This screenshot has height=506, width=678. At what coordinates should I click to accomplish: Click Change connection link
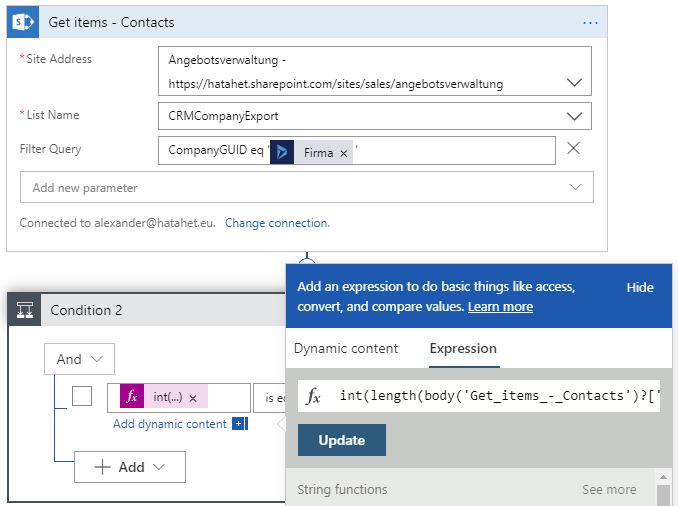pos(277,223)
